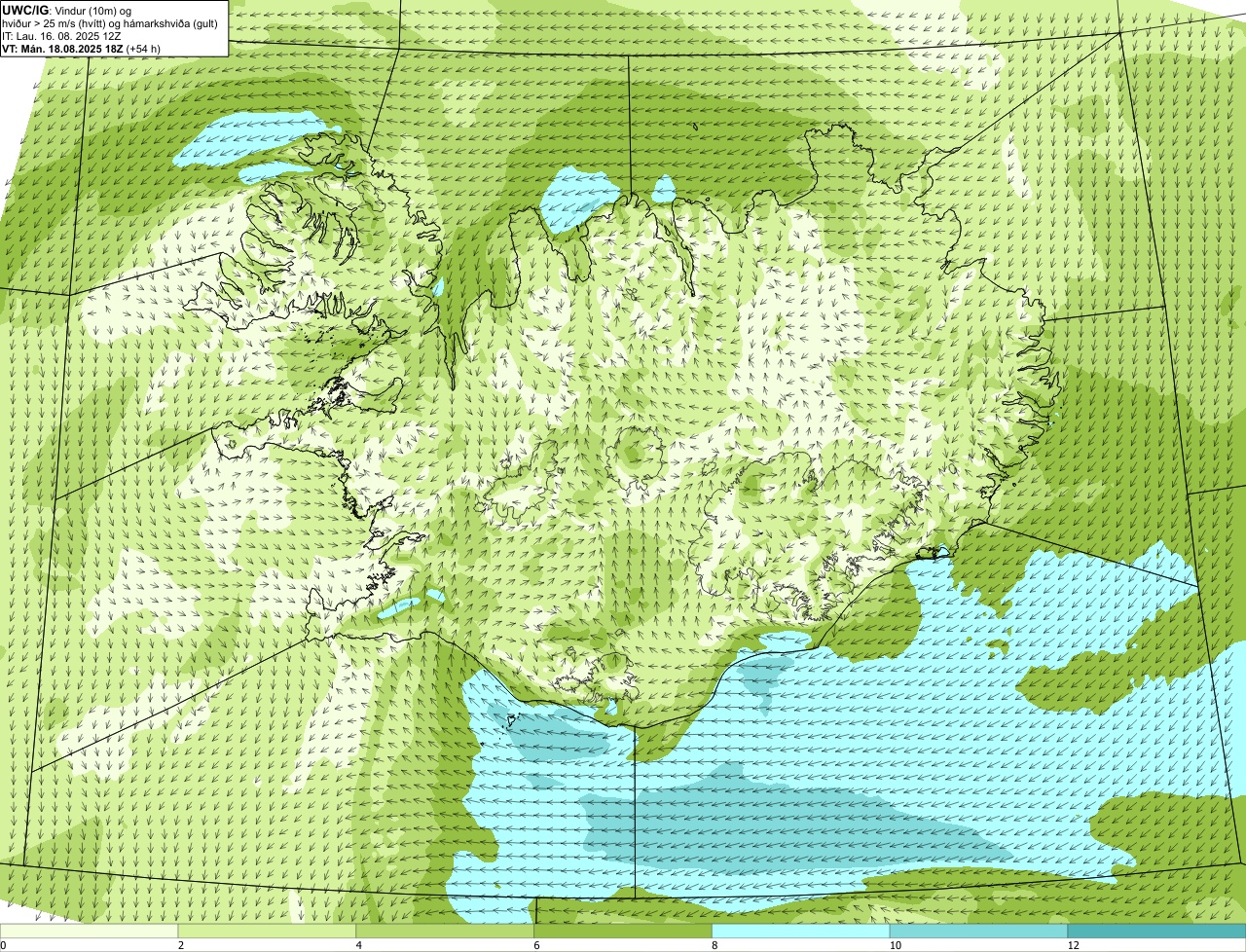Click the 'hviður > 25 m/s (hvítt)' legend line

coord(110,23)
